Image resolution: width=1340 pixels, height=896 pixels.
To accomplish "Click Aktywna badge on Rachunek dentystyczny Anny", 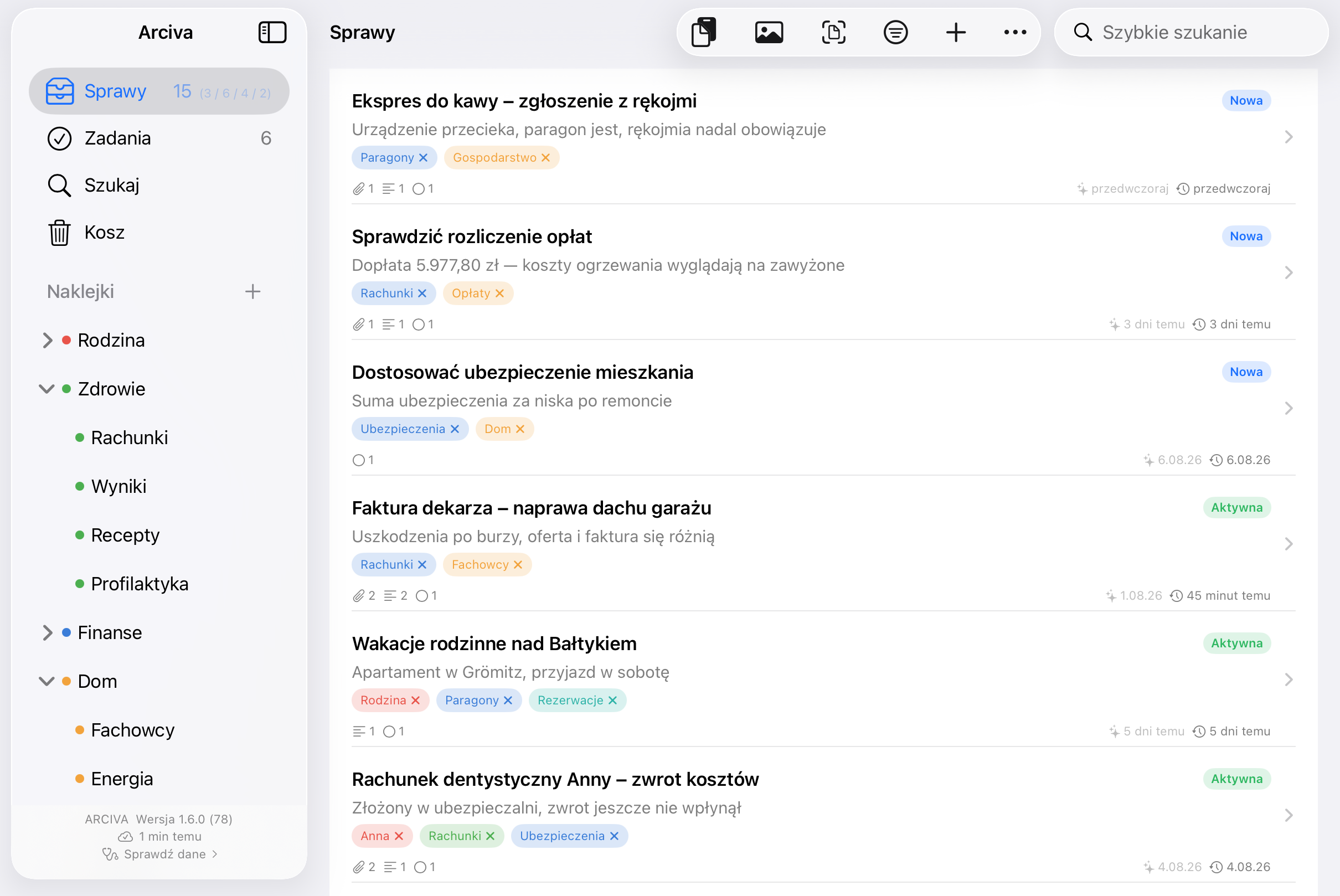I will point(1236,779).
